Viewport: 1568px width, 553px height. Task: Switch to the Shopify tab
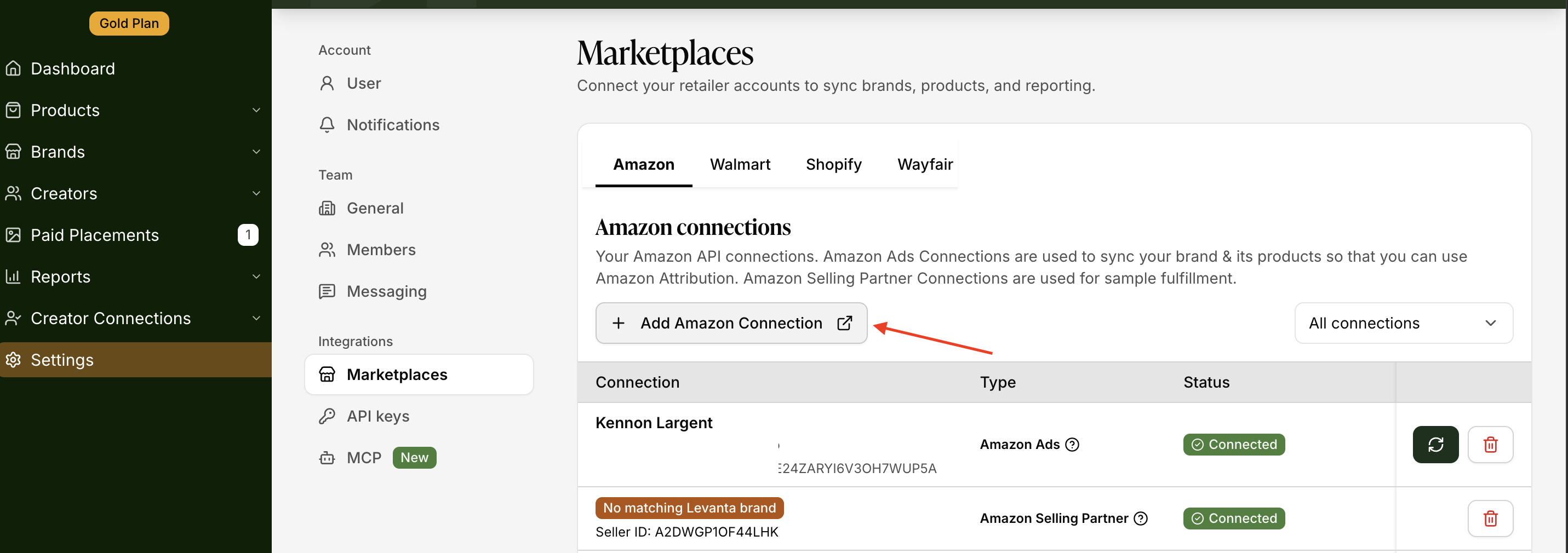[833, 164]
